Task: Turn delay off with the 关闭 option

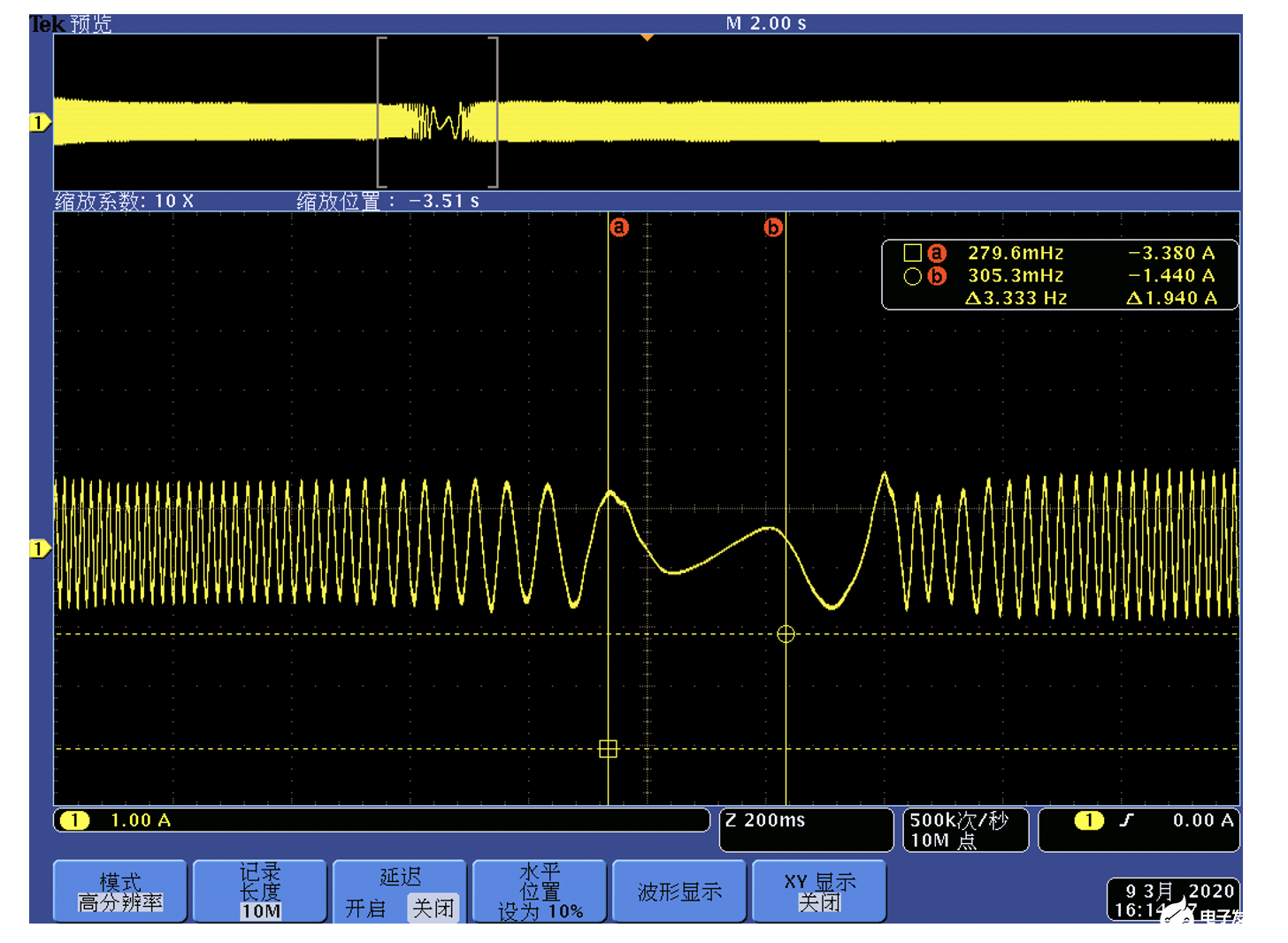Action: [x=433, y=908]
